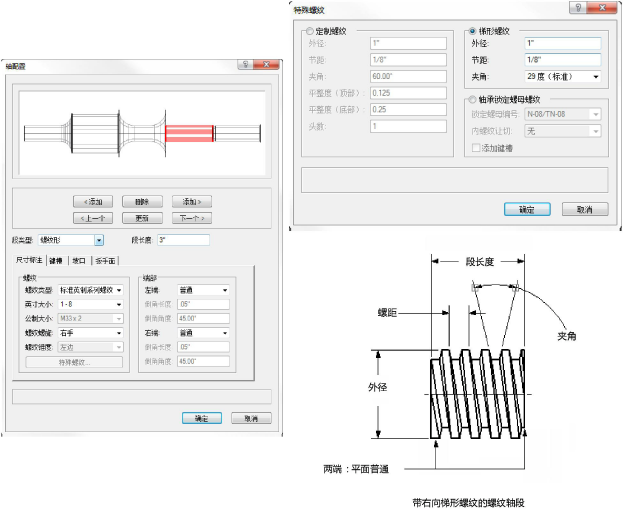Click 确定 in the 特殊螺纹 dialog
This screenshot has height=524, width=623.
527,210
